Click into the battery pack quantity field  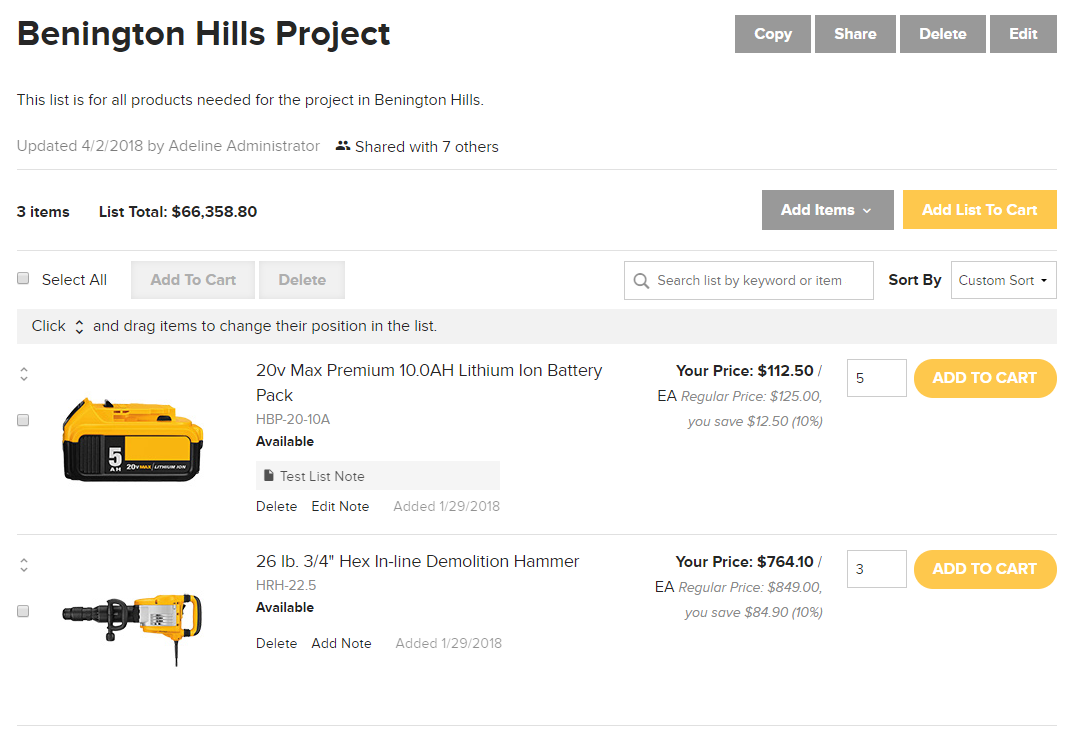pyautogui.click(x=877, y=378)
